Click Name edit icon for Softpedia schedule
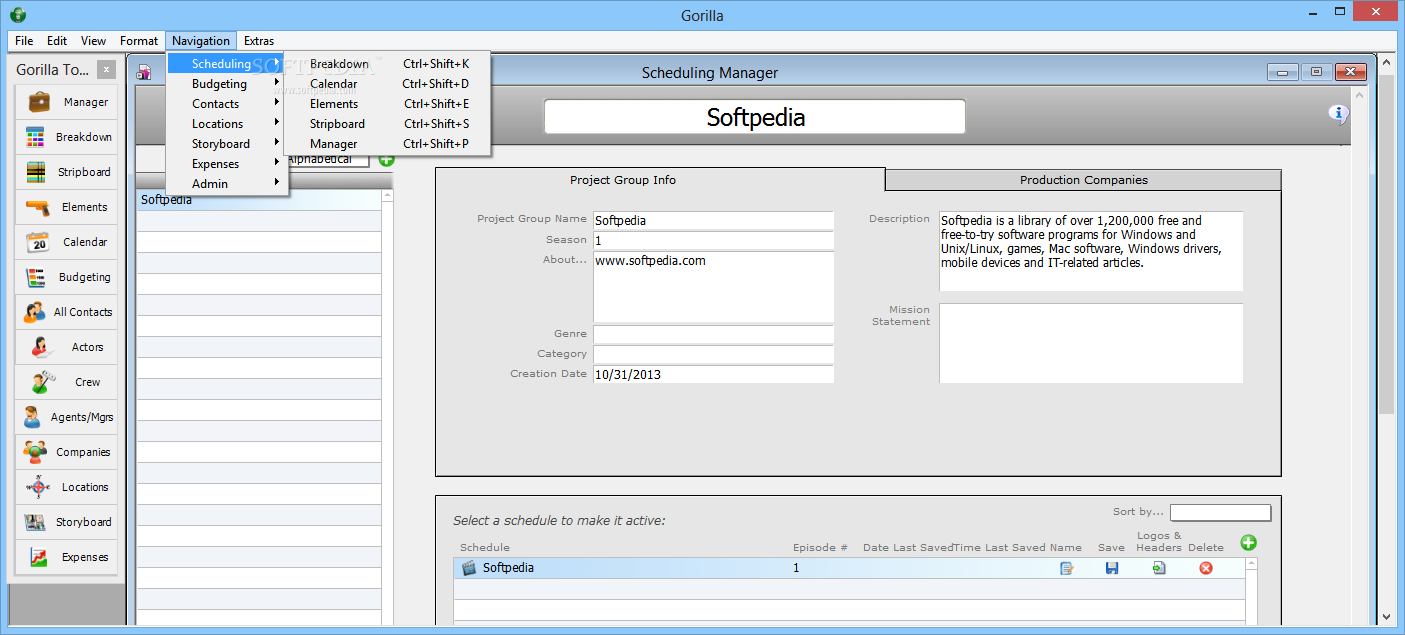 coord(1066,568)
